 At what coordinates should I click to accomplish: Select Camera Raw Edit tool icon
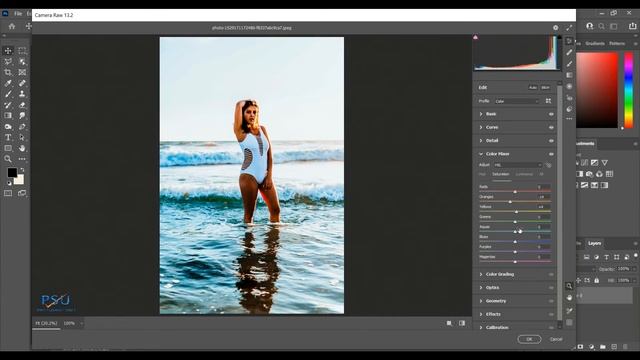[x=569, y=41]
